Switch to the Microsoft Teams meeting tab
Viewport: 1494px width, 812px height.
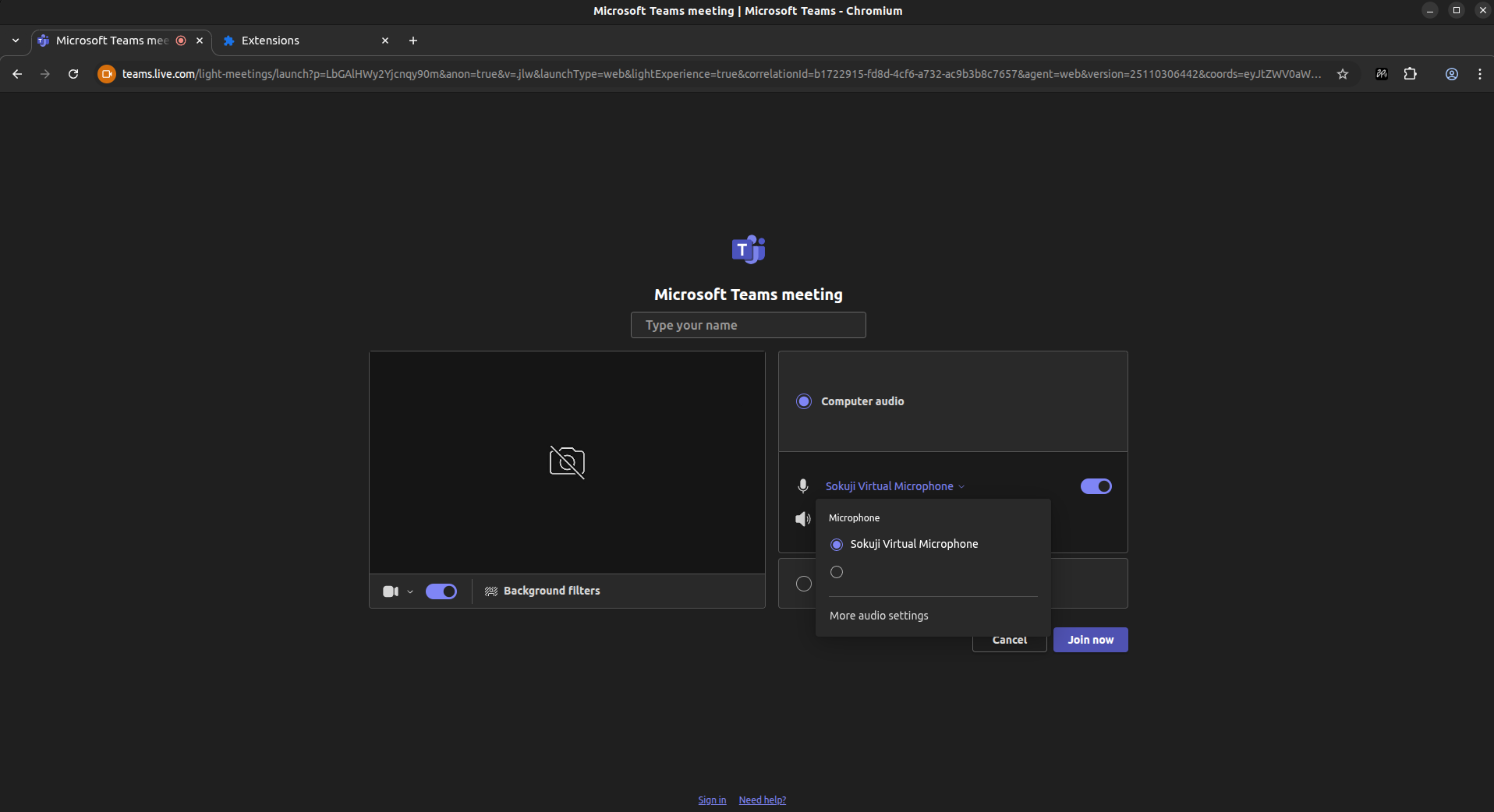click(112, 41)
